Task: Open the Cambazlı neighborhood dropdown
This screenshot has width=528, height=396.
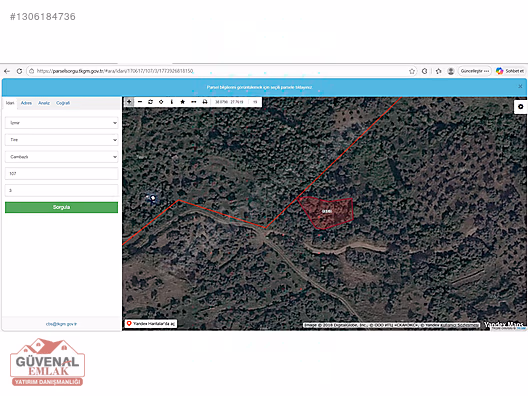Action: pos(62,157)
